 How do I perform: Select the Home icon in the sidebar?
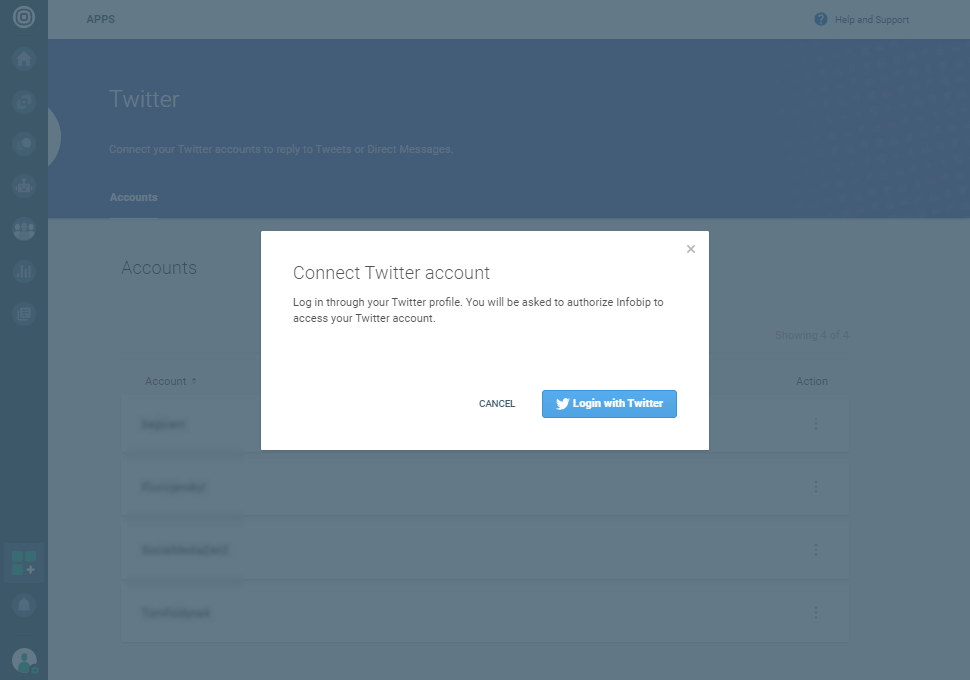pyautogui.click(x=24, y=58)
